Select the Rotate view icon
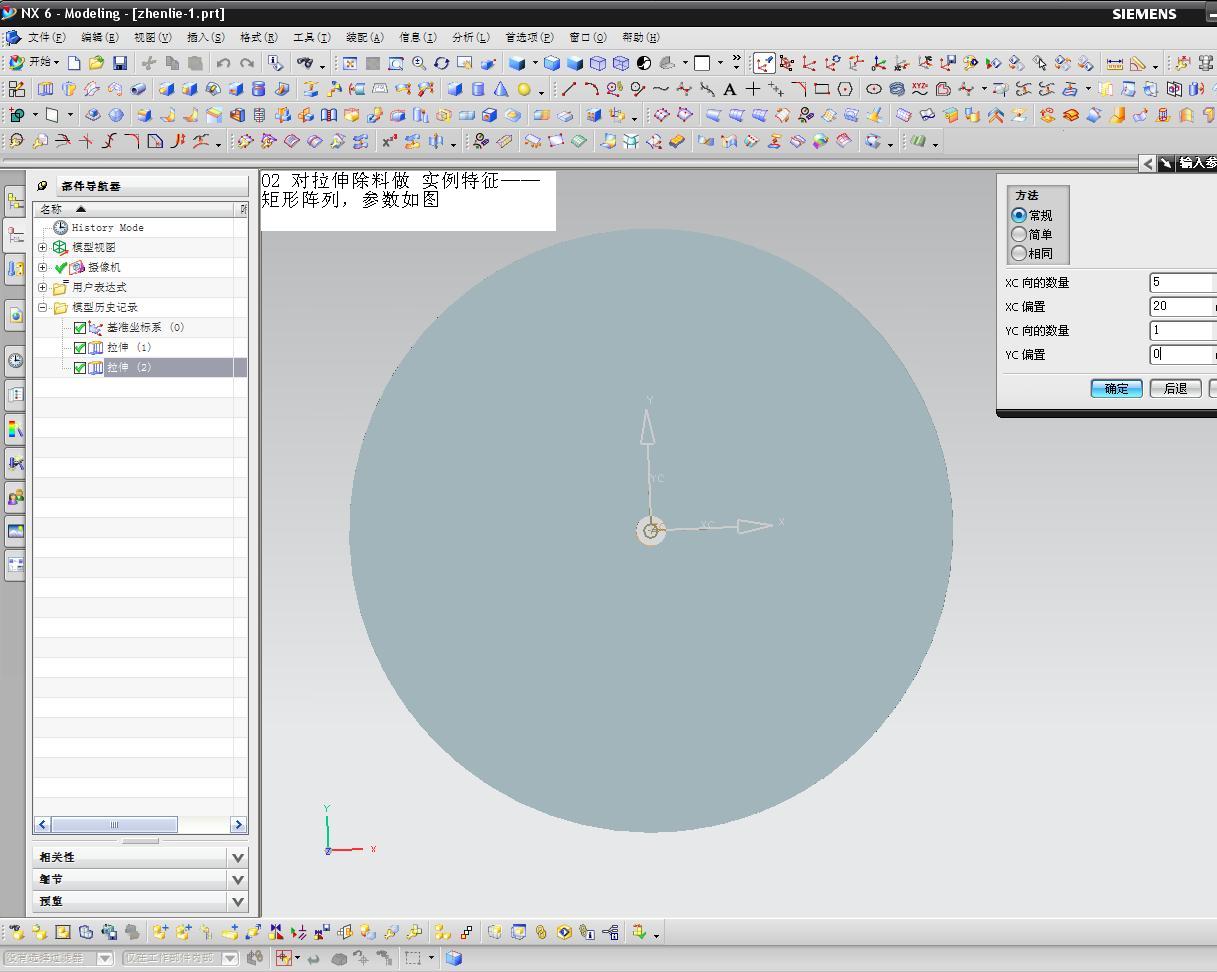The width and height of the screenshot is (1217, 972). [x=441, y=63]
